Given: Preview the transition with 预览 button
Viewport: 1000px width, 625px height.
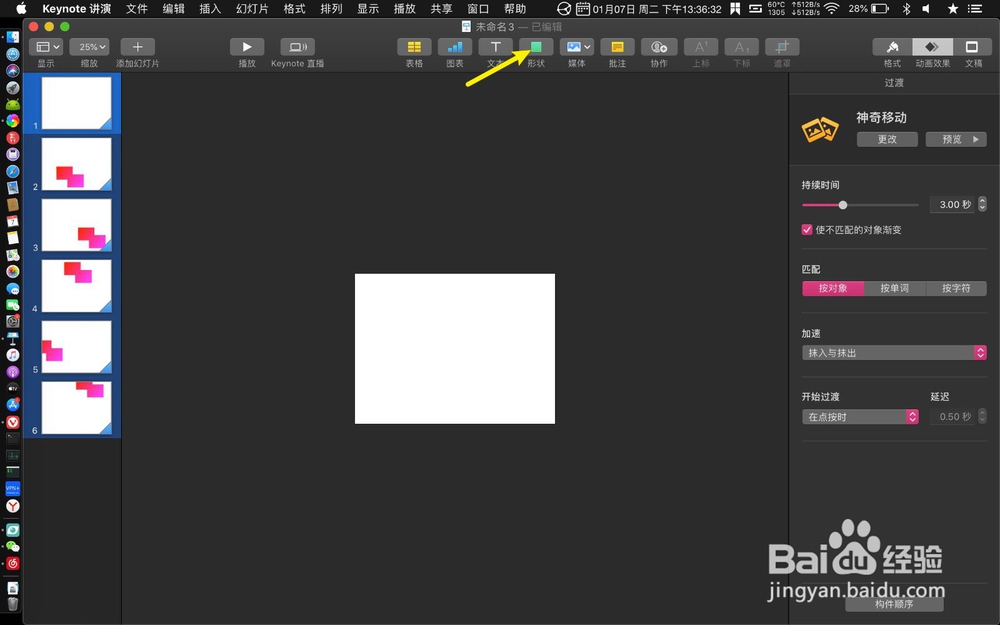Looking at the screenshot, I should 956,139.
